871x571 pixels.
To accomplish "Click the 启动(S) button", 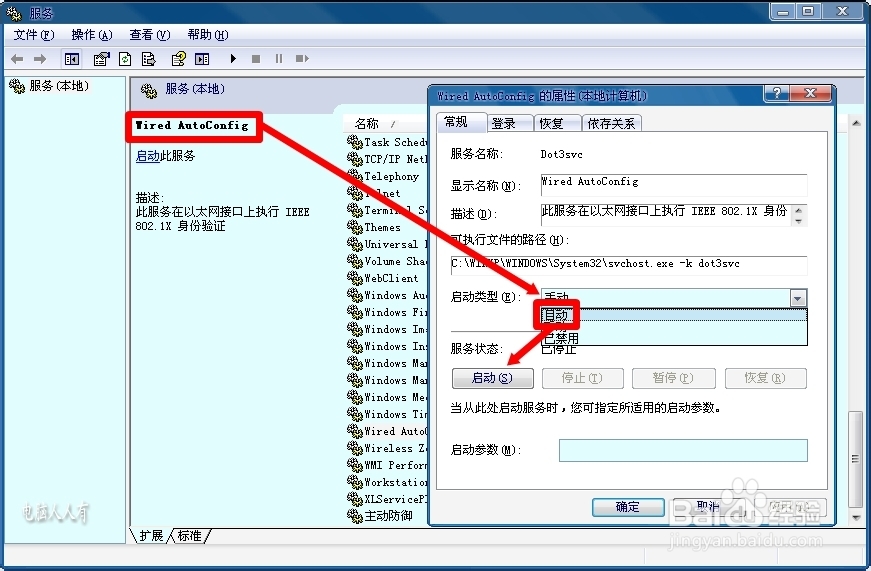I will pyautogui.click(x=492, y=378).
